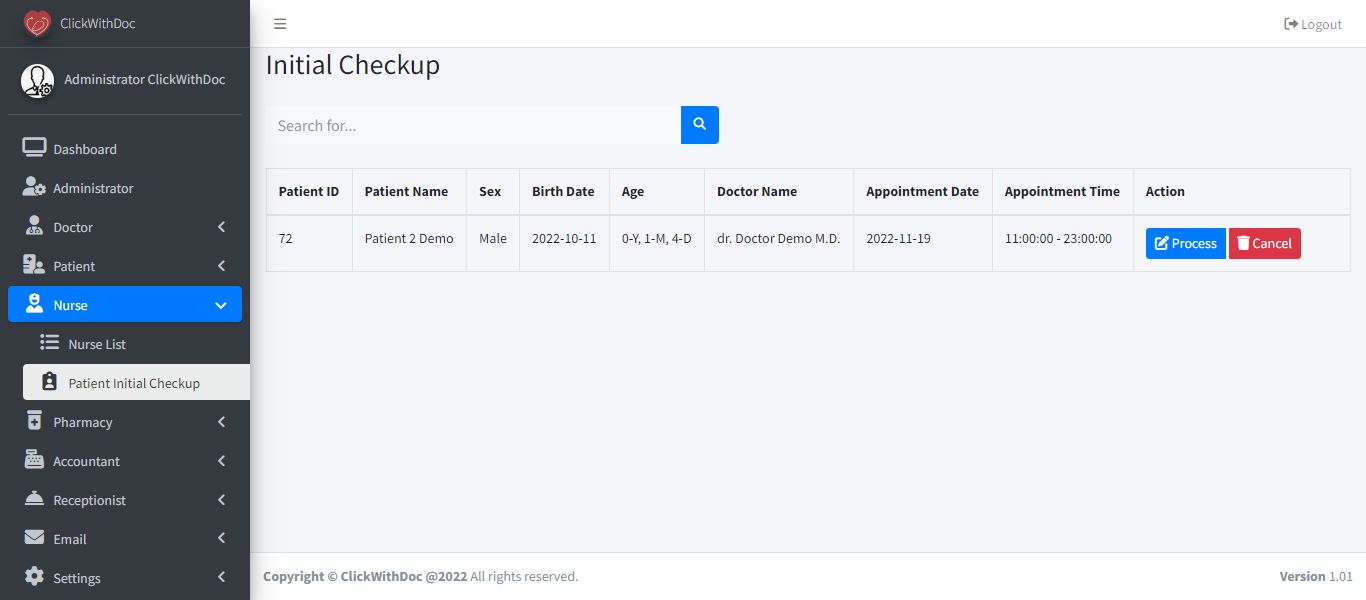1366x600 pixels.
Task: Cancel Patient 2 Demo's appointment
Action: (x=1264, y=244)
